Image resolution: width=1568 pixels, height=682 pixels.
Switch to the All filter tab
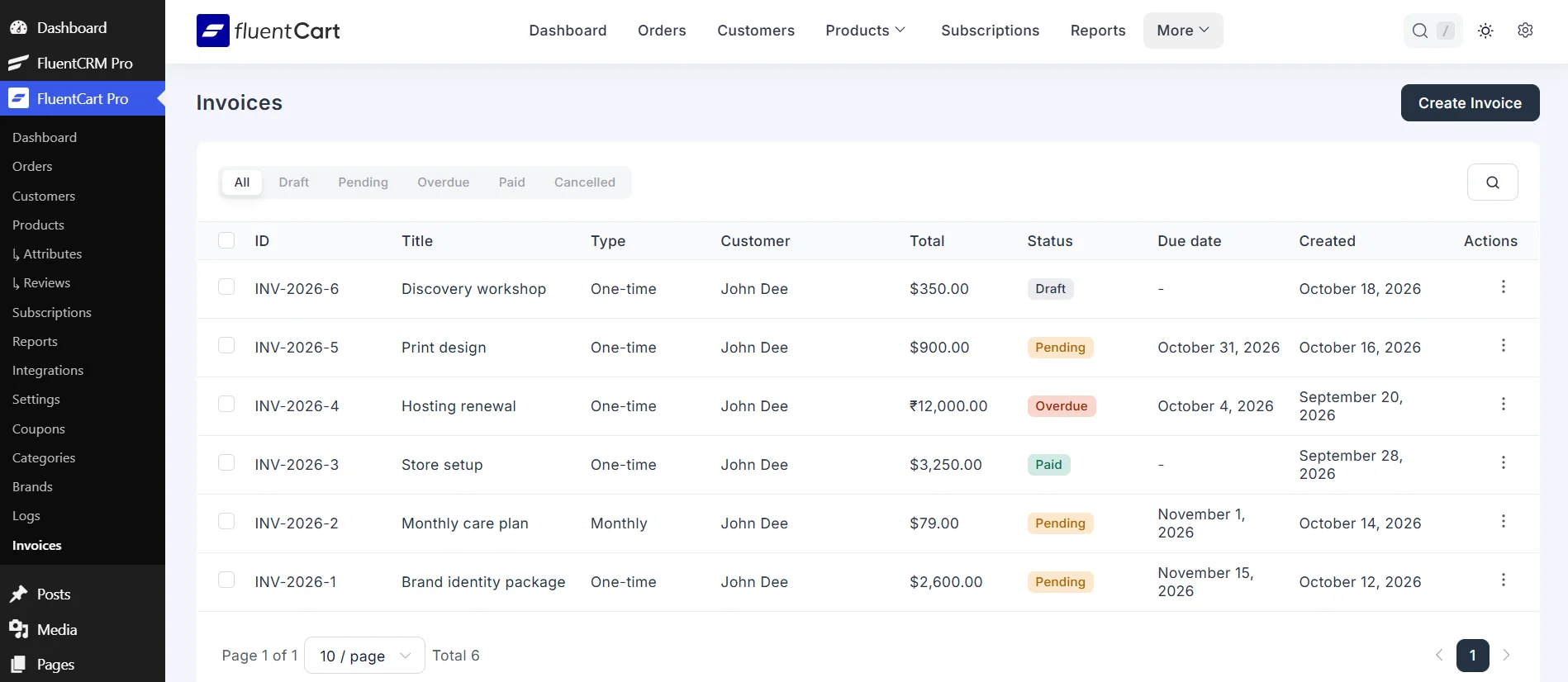pyautogui.click(x=242, y=182)
